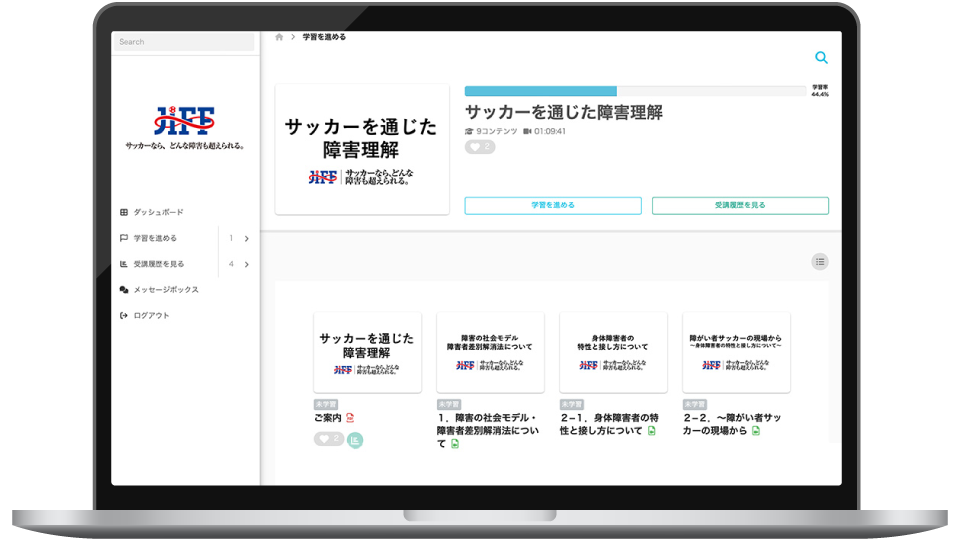This screenshot has width=960, height=540.
Task: Click the chat bubbles icon for メッセージボックス
Action: coord(124,290)
